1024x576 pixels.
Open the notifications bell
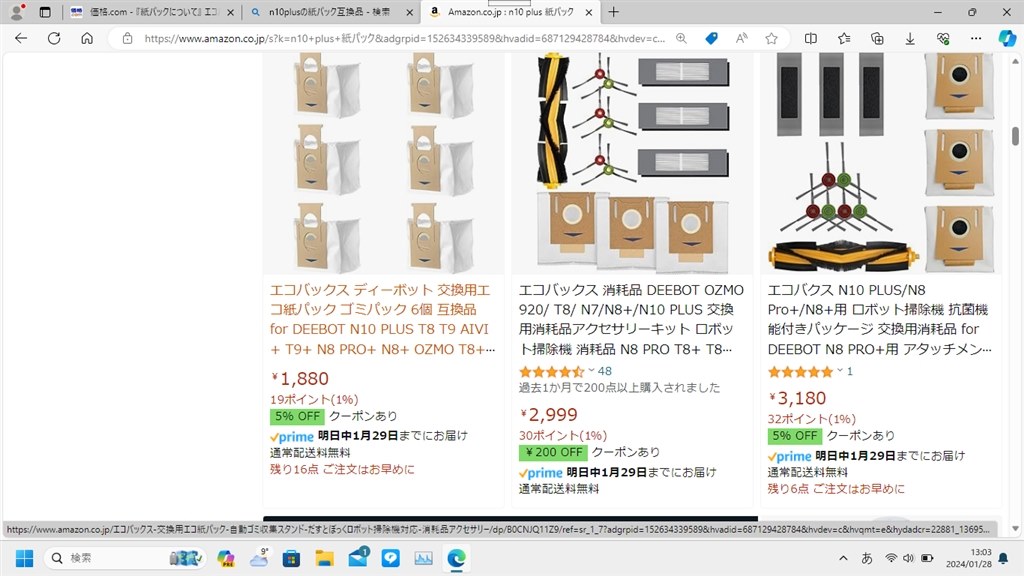click(1004, 558)
